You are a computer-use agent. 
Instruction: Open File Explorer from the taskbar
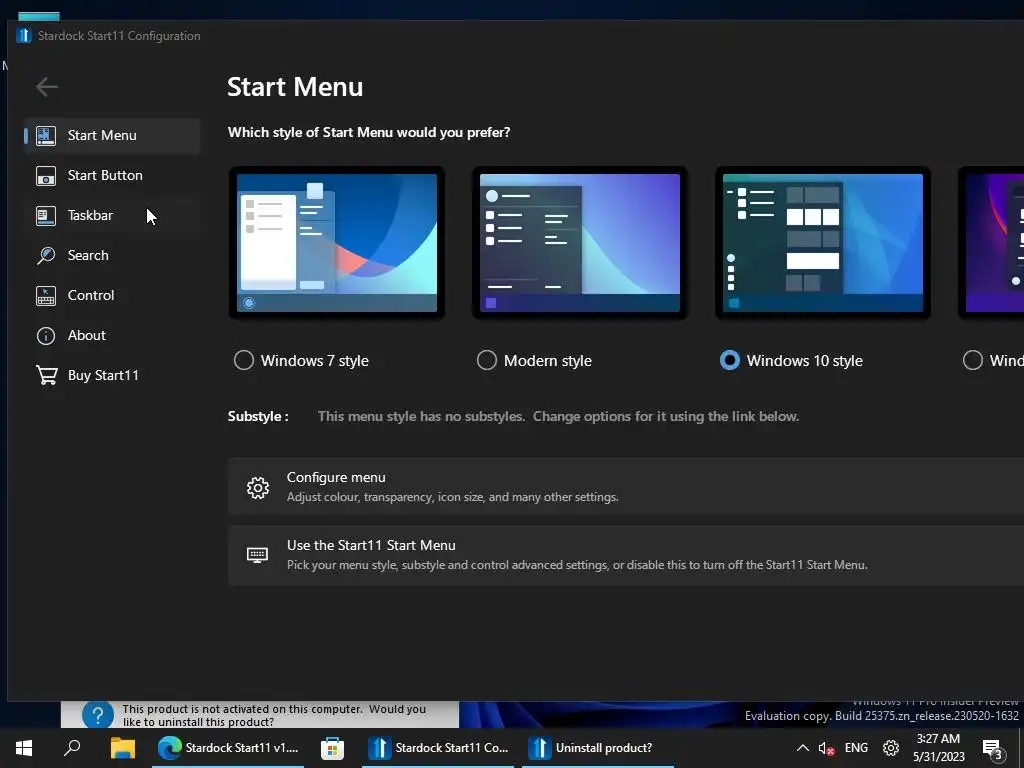(x=122, y=748)
